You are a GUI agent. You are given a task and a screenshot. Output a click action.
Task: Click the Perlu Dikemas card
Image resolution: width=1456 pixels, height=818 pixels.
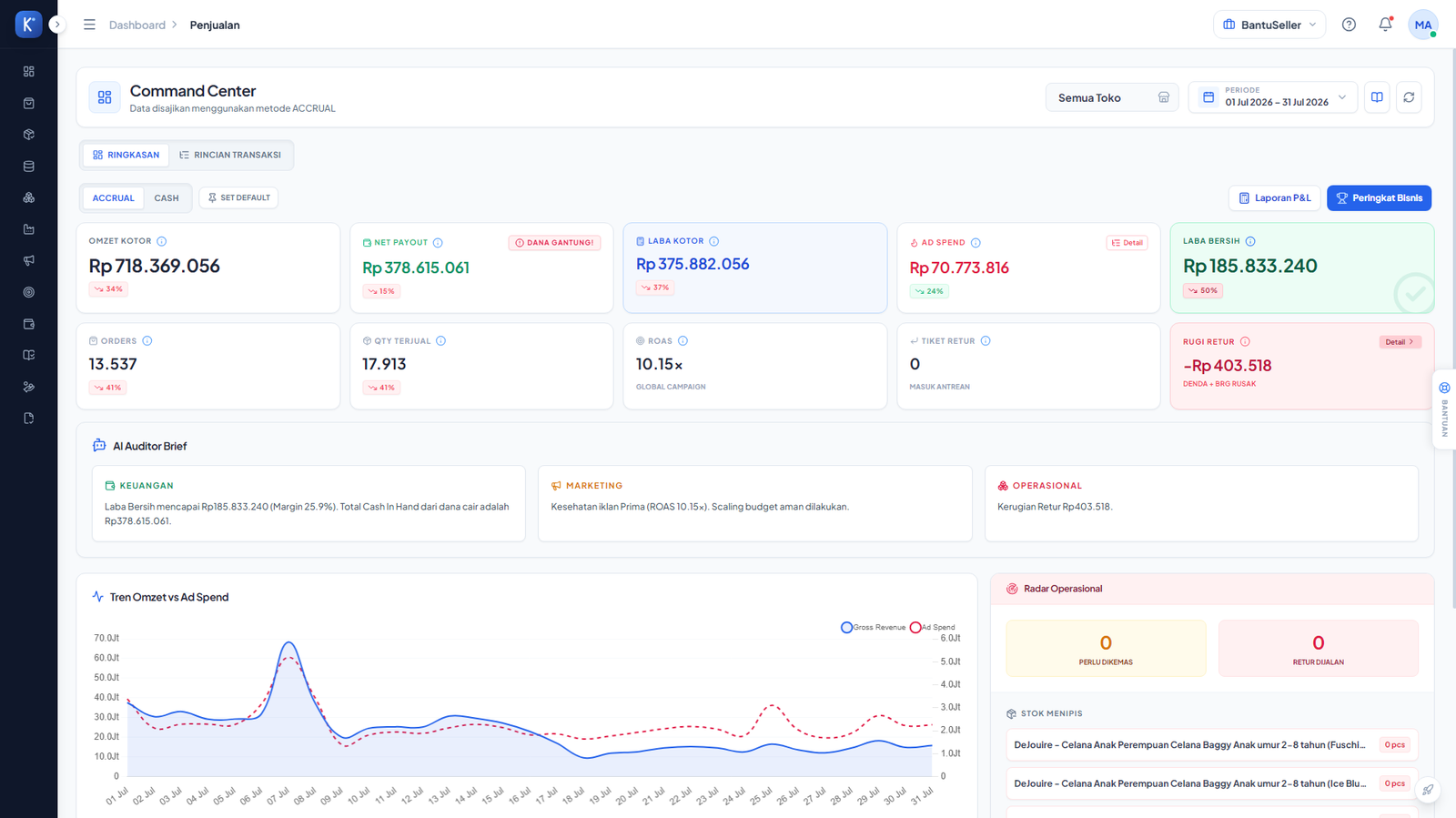(1106, 649)
